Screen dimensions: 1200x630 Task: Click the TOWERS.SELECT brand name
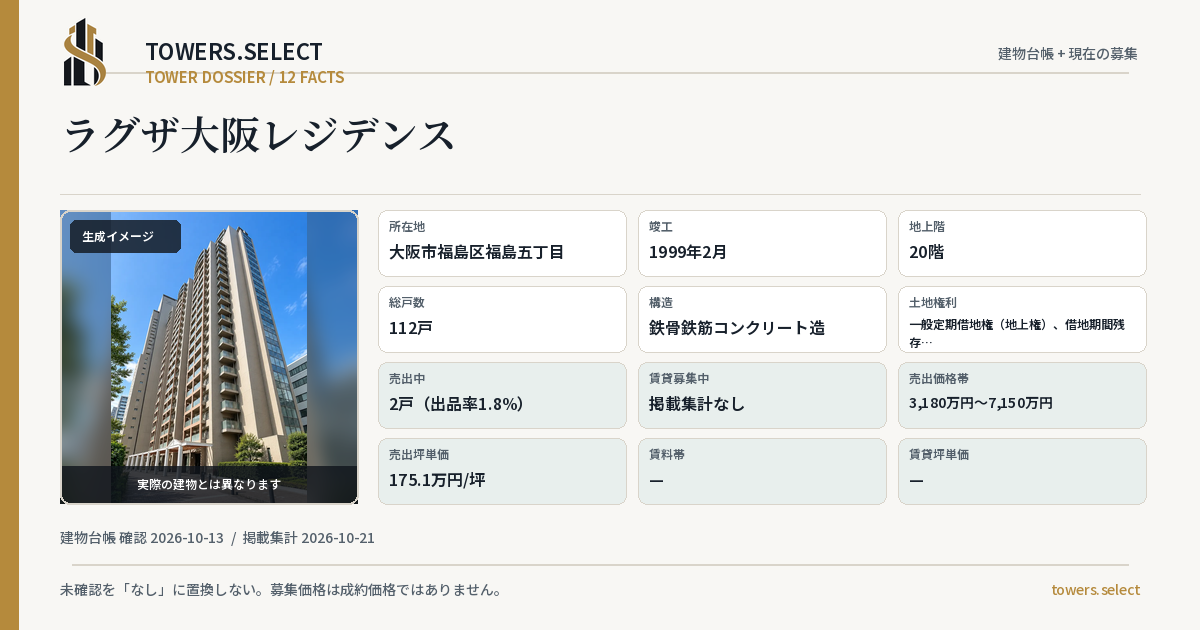234,52
